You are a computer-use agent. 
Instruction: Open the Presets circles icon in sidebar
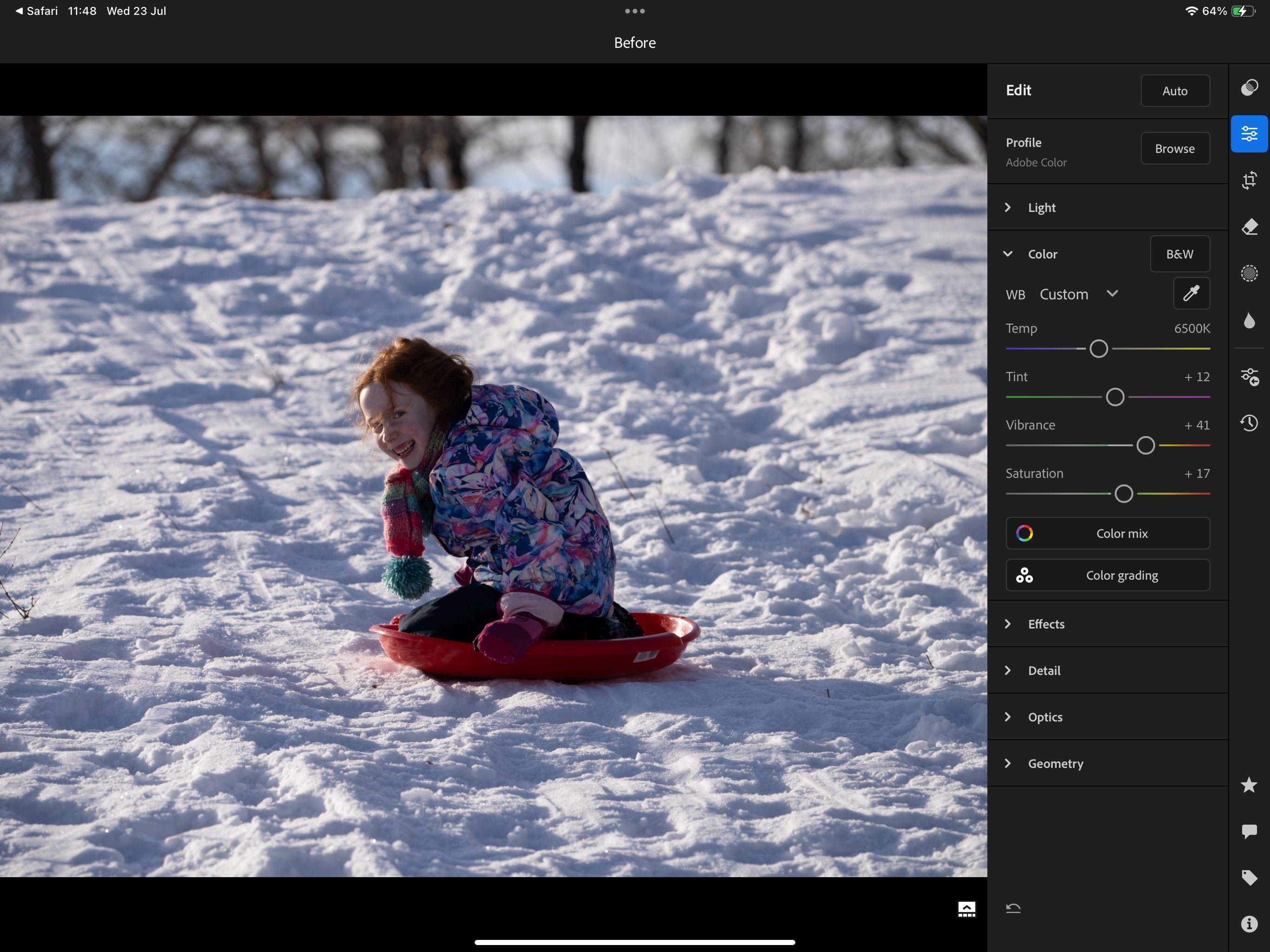pyautogui.click(x=1249, y=87)
